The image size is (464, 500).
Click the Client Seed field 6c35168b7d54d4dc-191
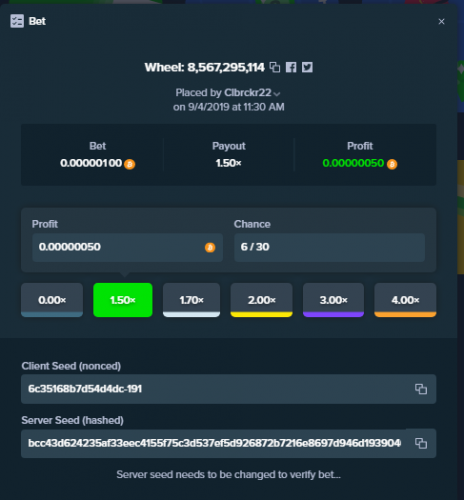coord(228,389)
